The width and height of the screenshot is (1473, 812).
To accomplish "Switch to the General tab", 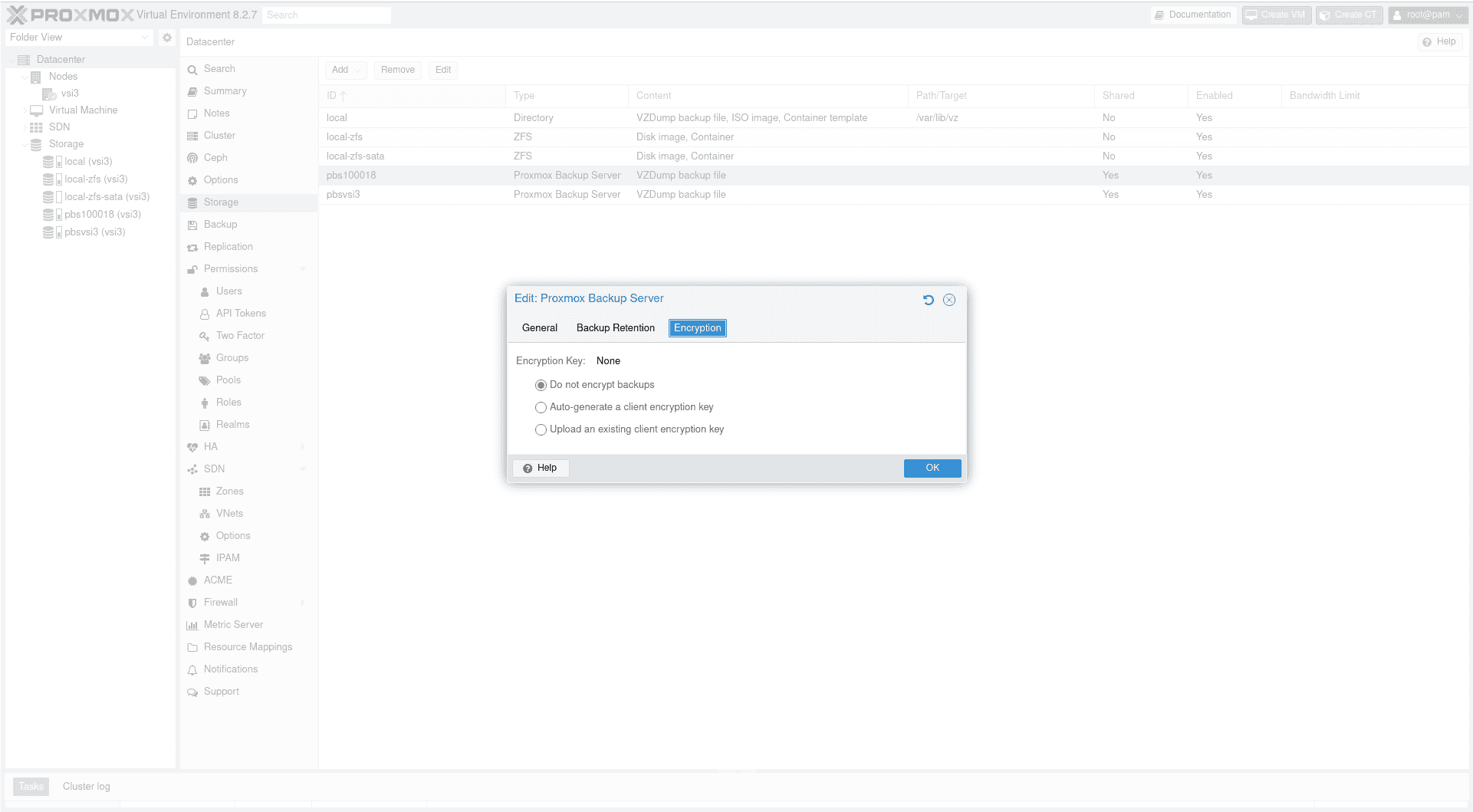I will click(x=539, y=328).
